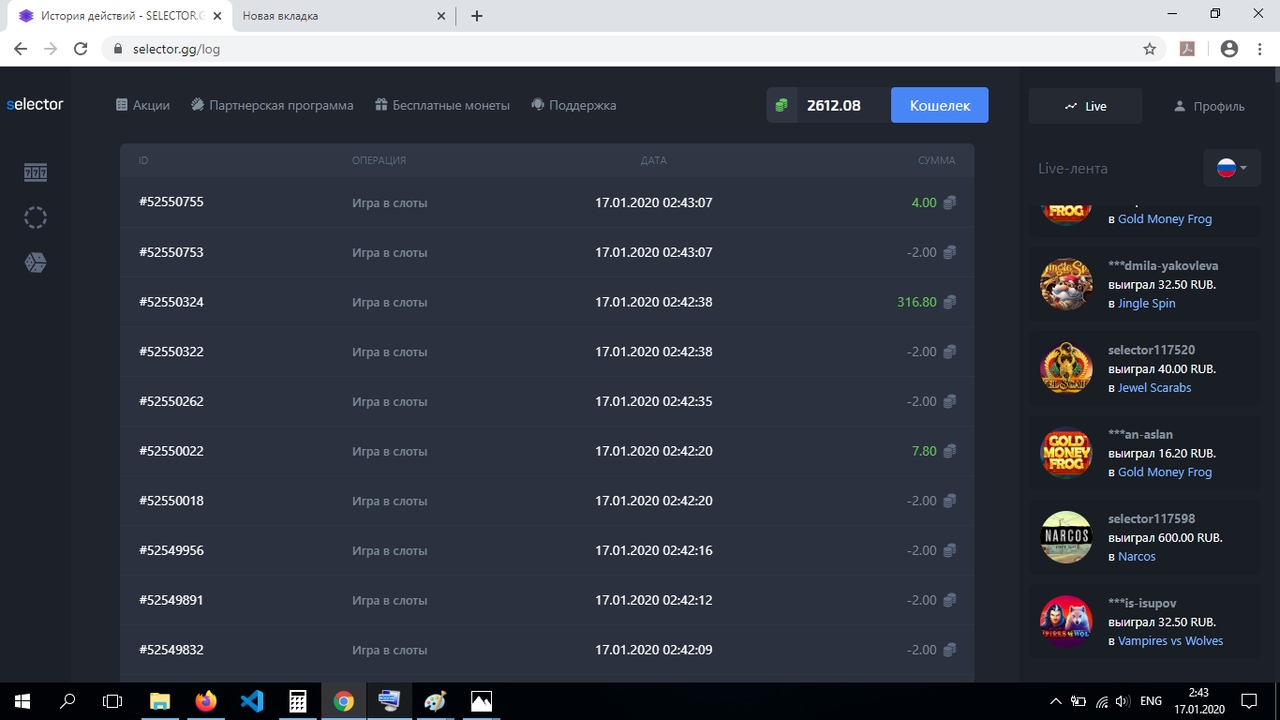The width and height of the screenshot is (1280, 720).
Task: Click the selector logo
Action: [35, 104]
